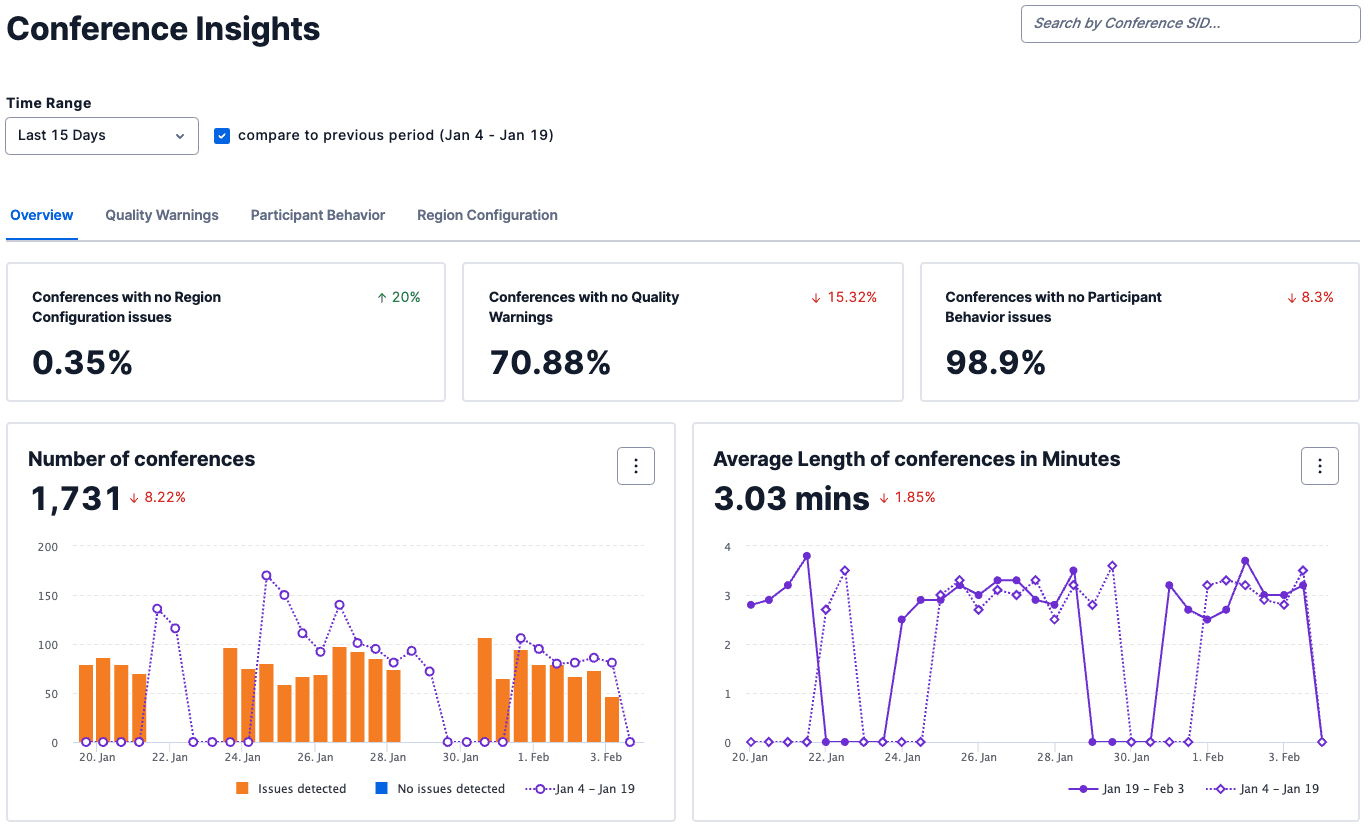This screenshot has width=1370, height=829.
Task: Open the Region Configuration tab
Action: [x=487, y=215]
